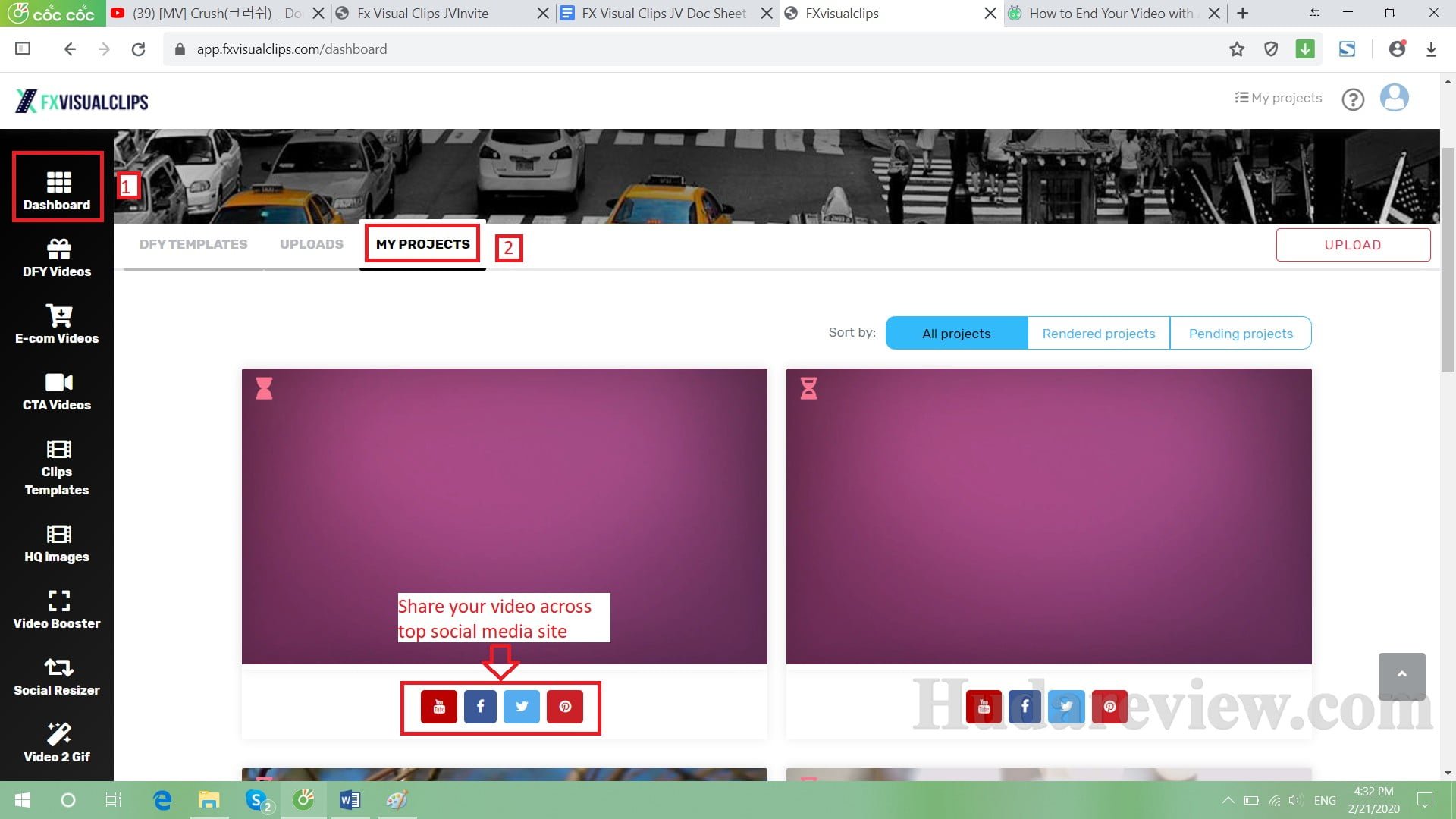
Task: Browse HQ images library
Action: click(57, 541)
